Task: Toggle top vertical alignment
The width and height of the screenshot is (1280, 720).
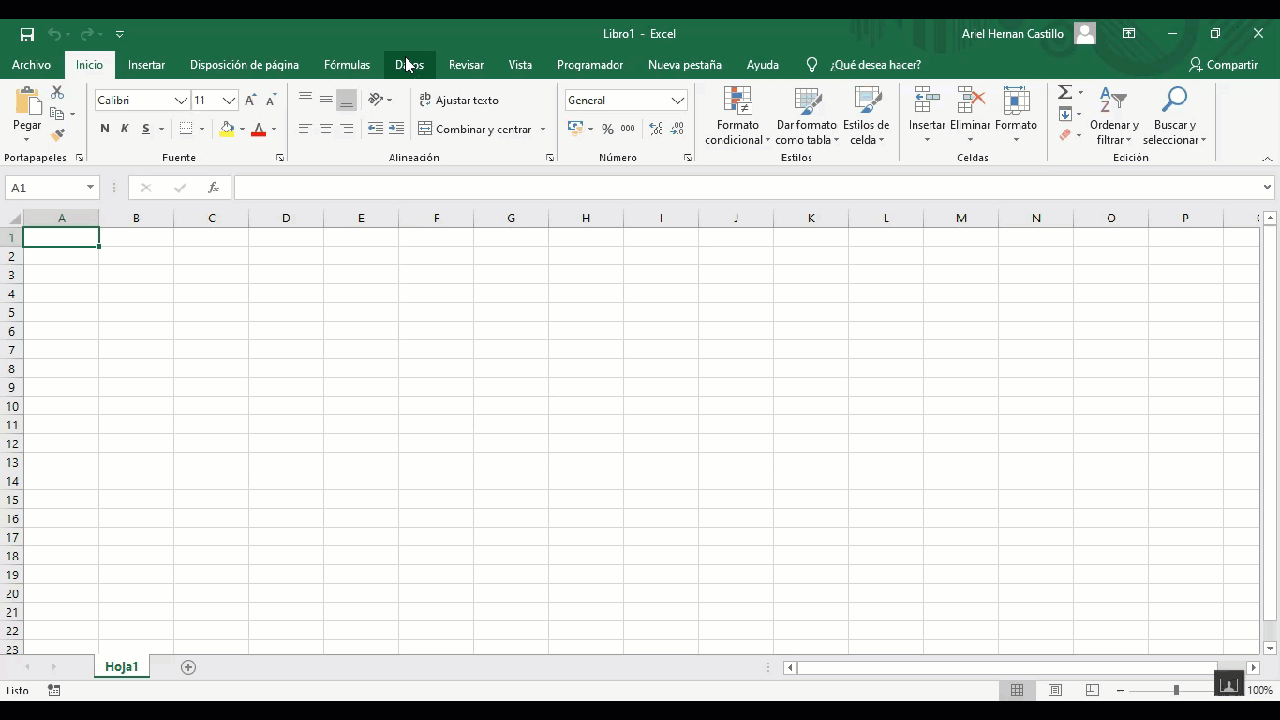Action: coord(305,100)
